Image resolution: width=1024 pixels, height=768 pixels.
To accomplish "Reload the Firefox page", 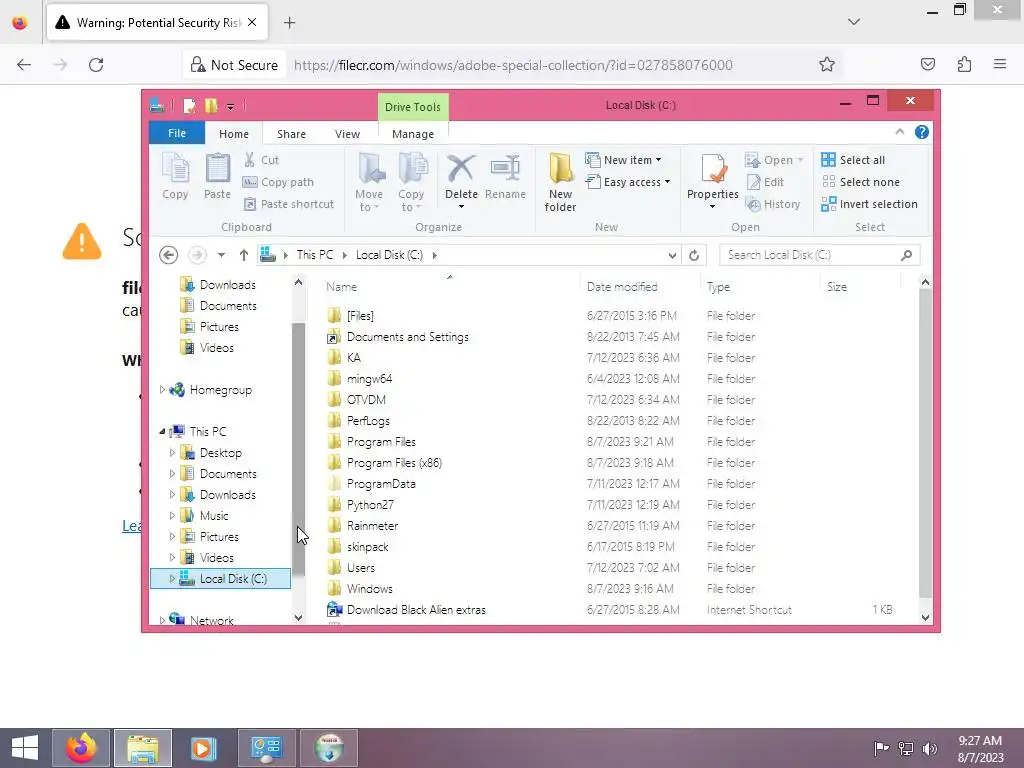I will [96, 65].
